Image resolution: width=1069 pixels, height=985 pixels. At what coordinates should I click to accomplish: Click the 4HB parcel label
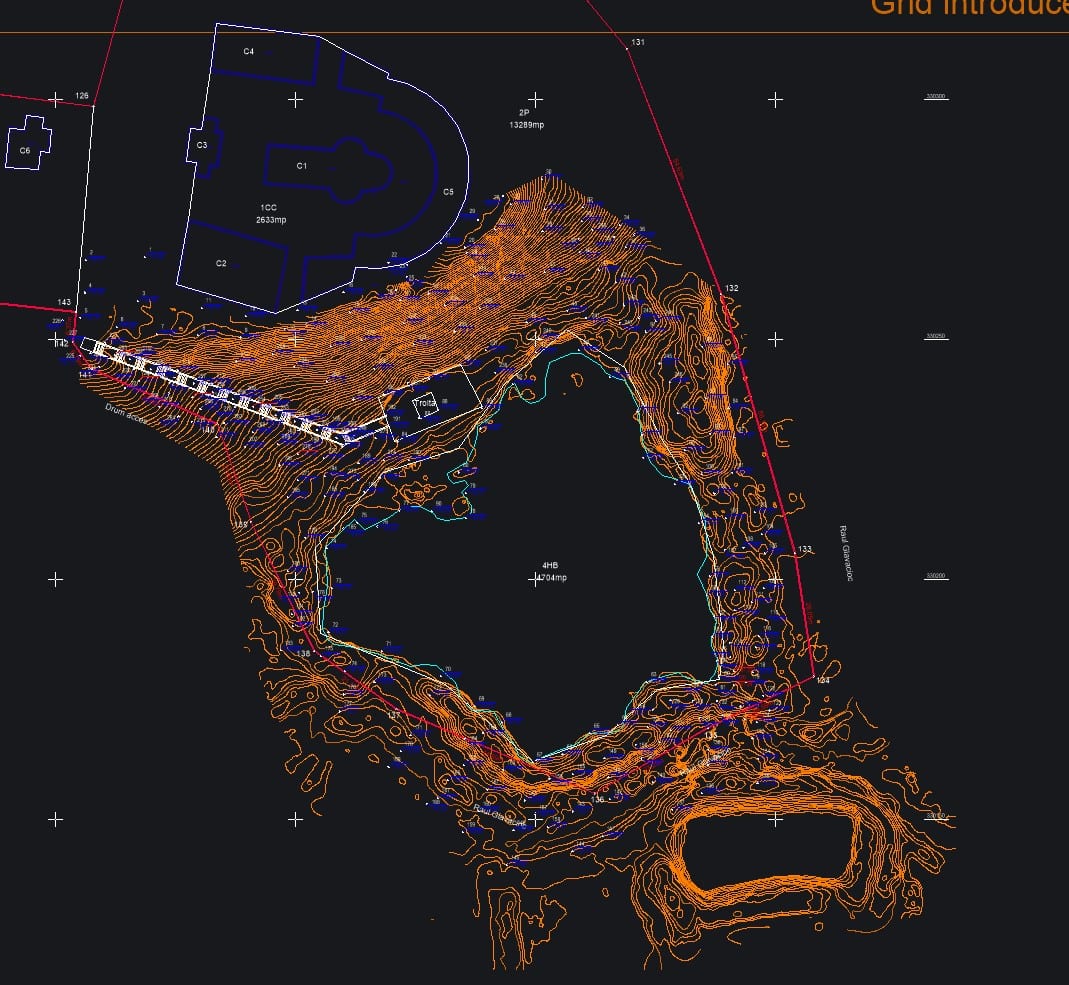(x=550, y=565)
